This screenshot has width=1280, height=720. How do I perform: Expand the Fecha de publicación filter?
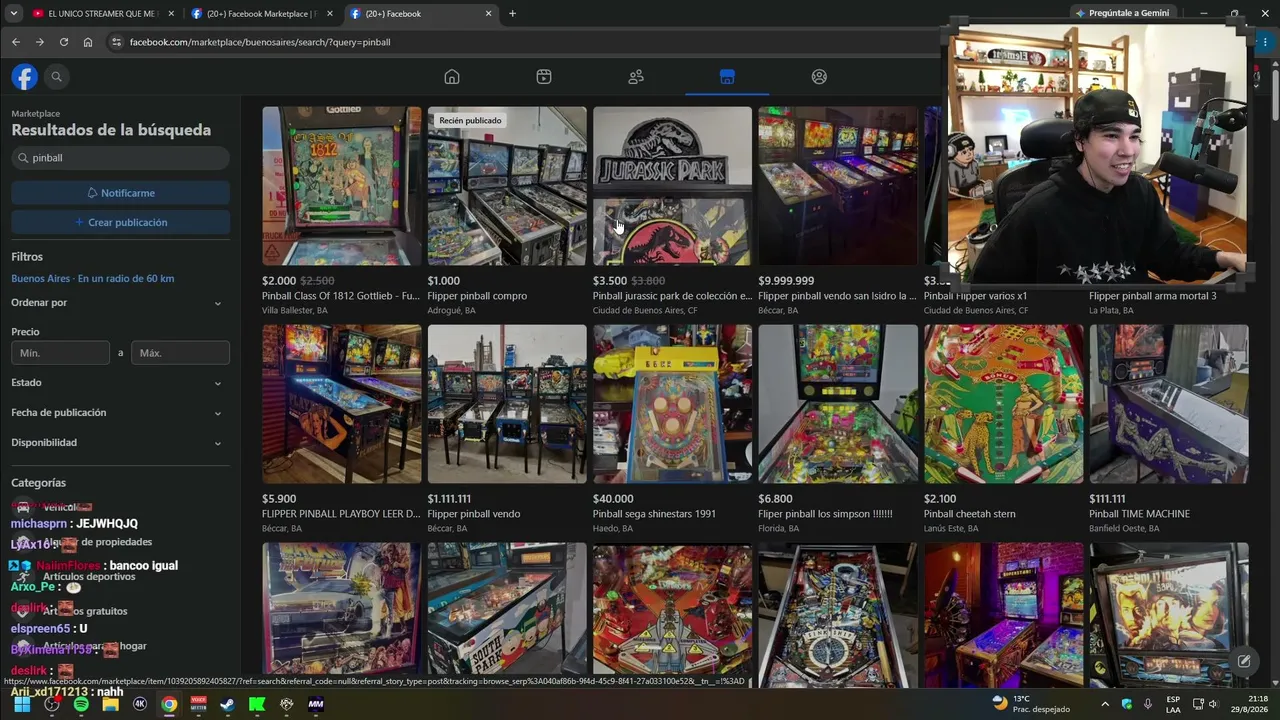coord(120,413)
